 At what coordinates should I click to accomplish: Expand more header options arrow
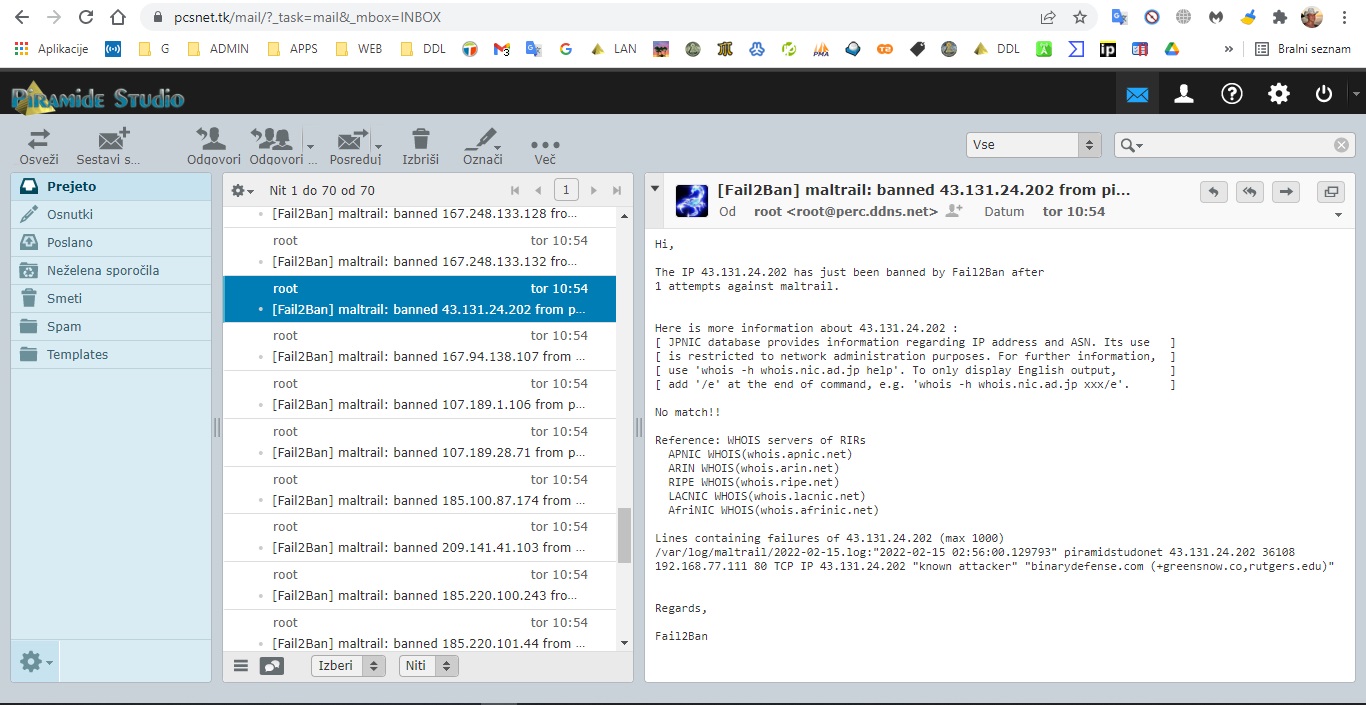pos(1339,215)
